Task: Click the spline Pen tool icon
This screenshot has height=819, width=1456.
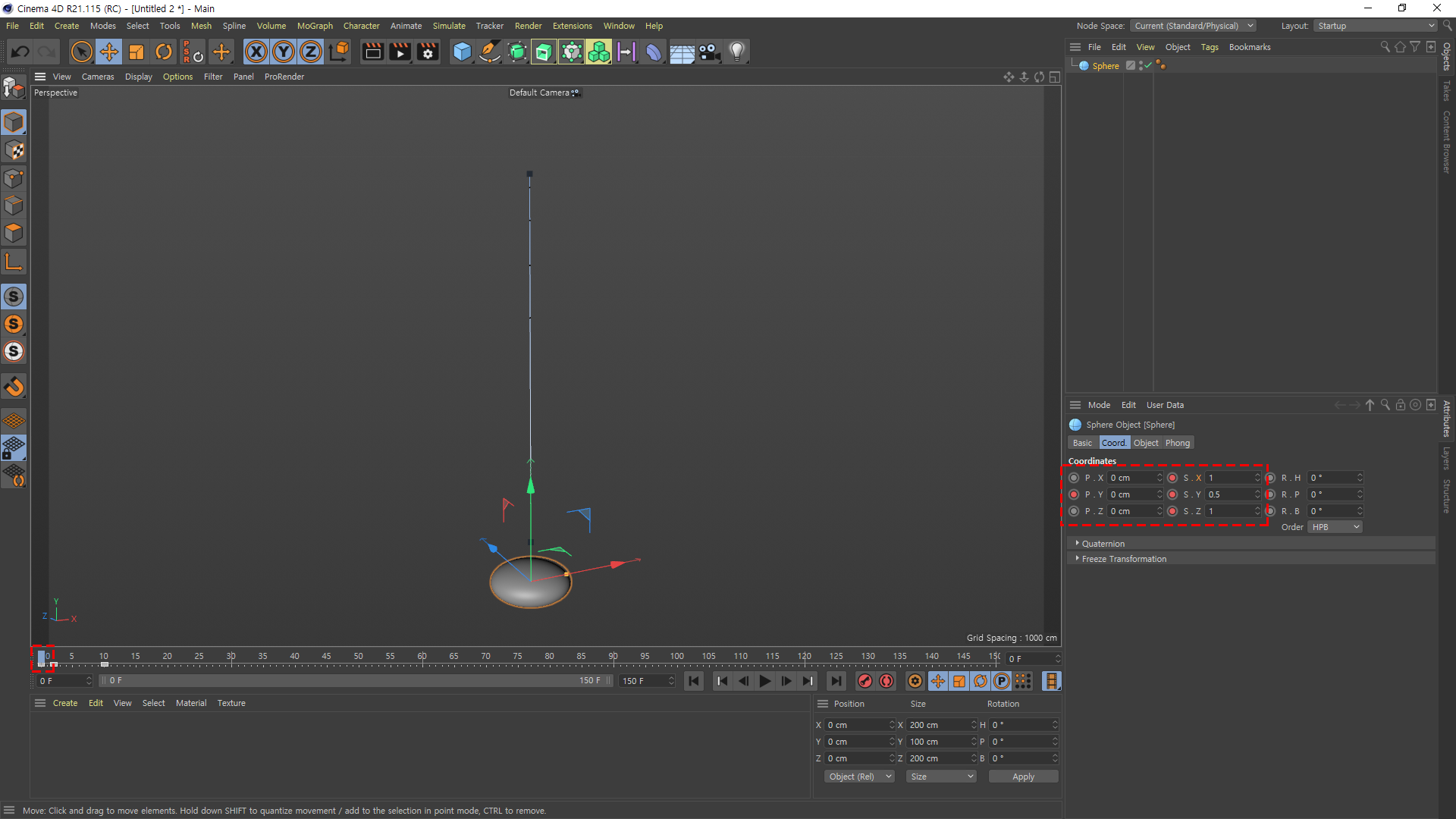Action: pyautogui.click(x=490, y=52)
